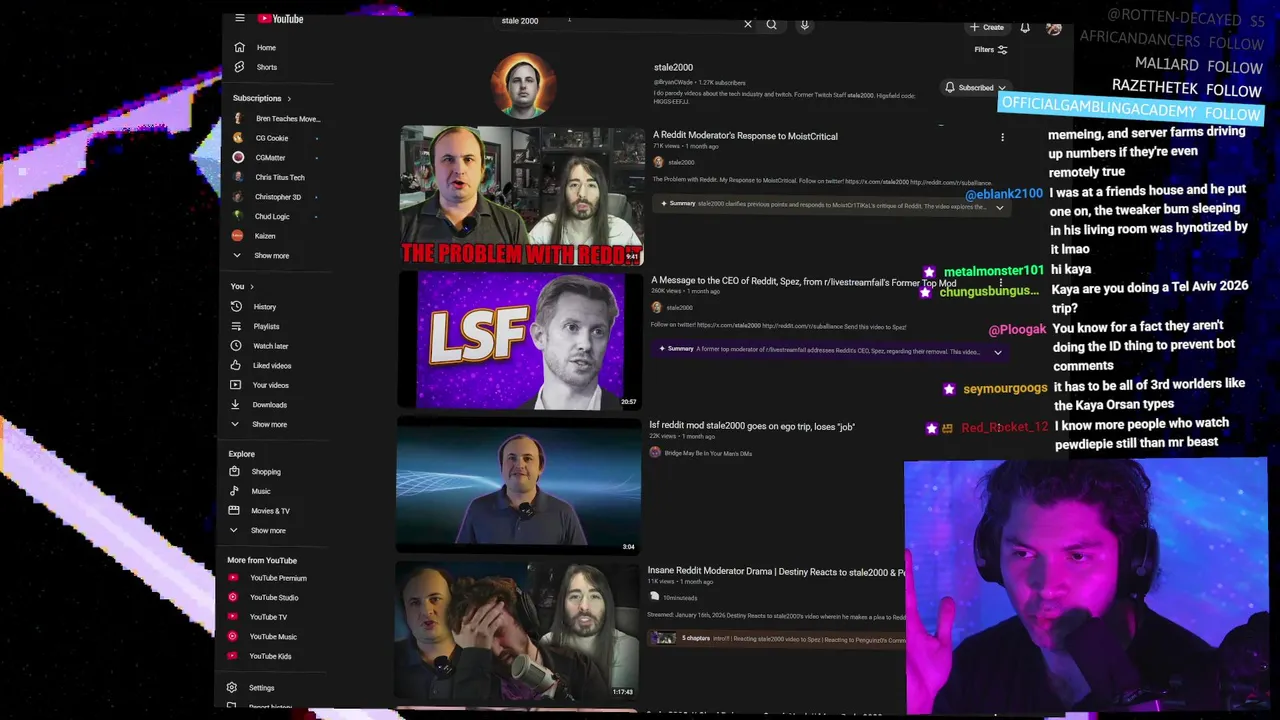Open Kaizen channel avatar
Image resolution: width=1280 pixels, height=720 pixels.
click(x=237, y=236)
